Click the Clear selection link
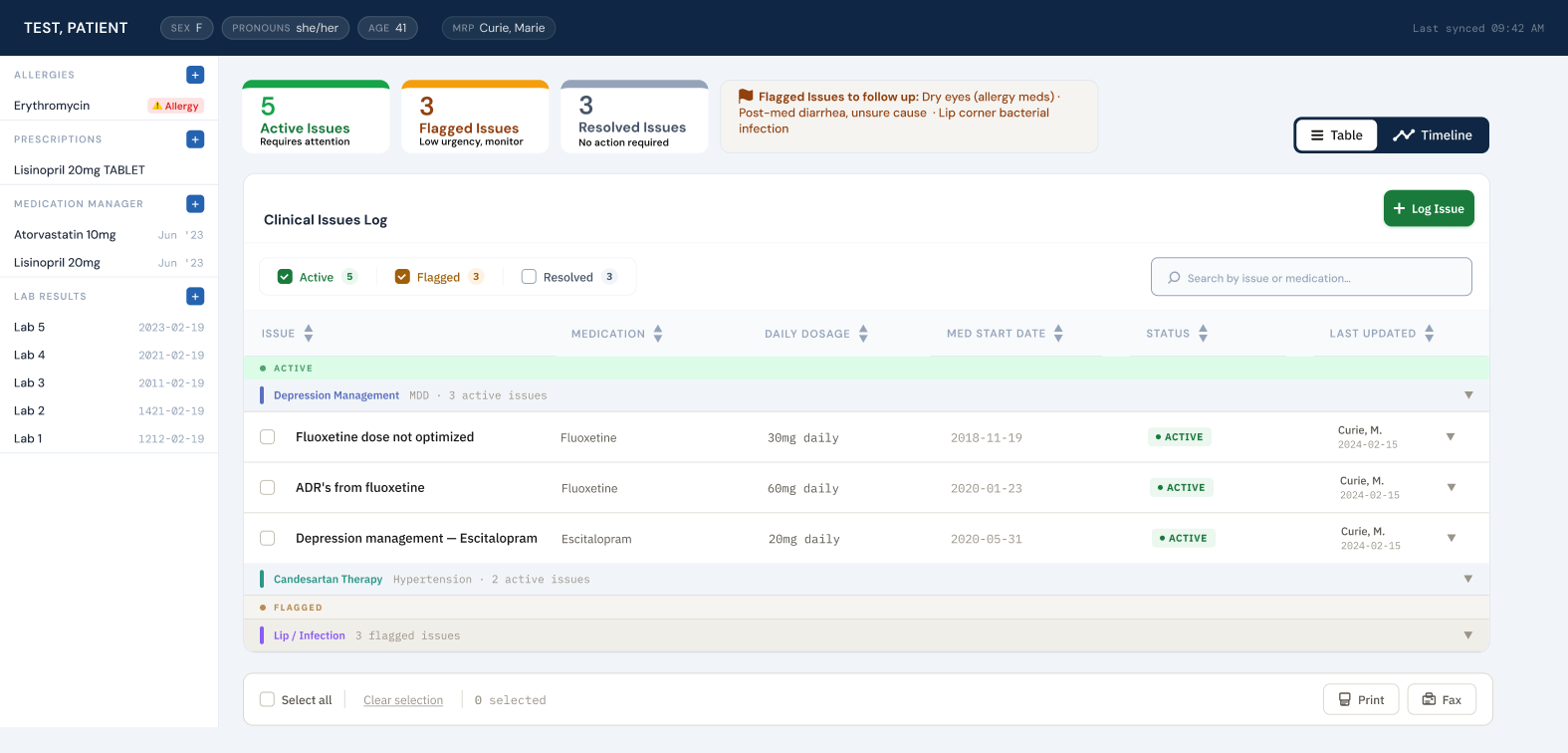 click(x=403, y=700)
